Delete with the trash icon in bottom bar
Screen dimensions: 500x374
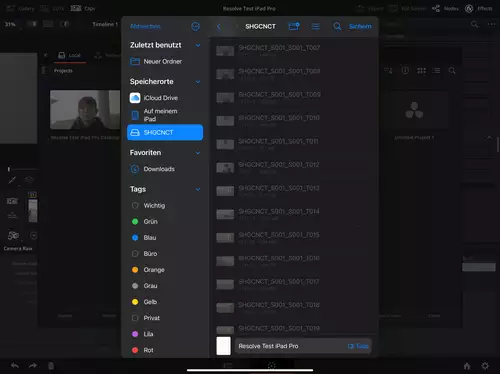tap(51, 366)
